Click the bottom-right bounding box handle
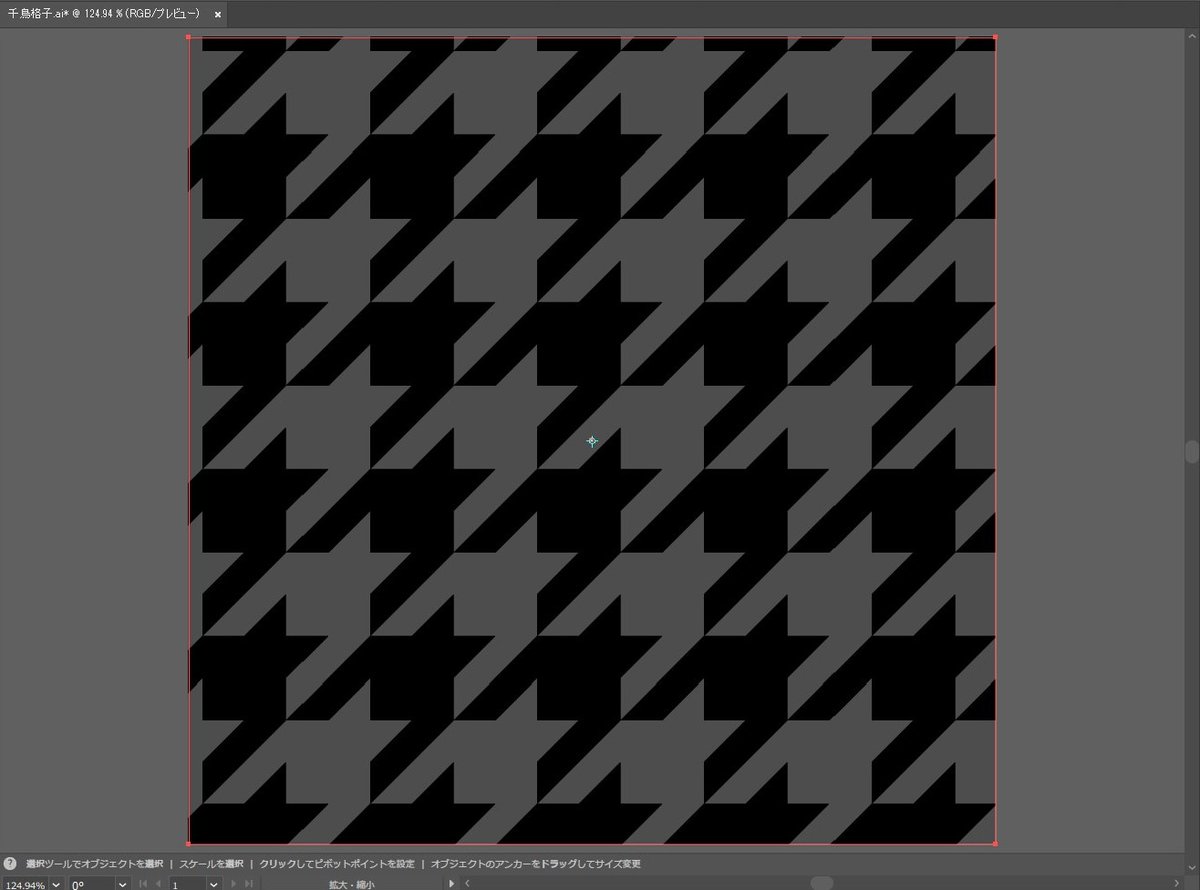Image resolution: width=1200 pixels, height=890 pixels. coord(995,843)
